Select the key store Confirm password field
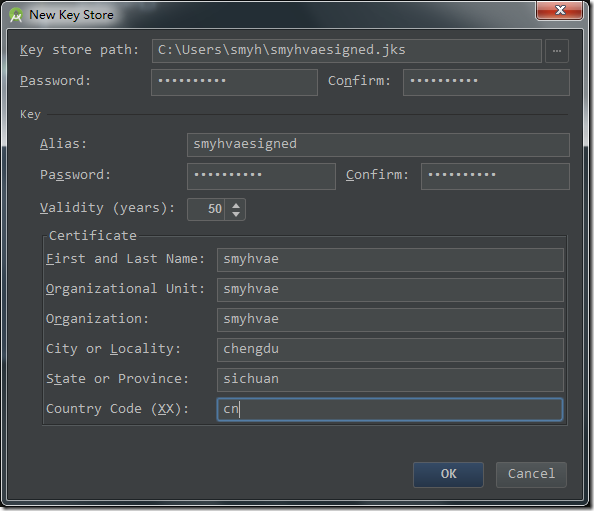 [x=486, y=82]
